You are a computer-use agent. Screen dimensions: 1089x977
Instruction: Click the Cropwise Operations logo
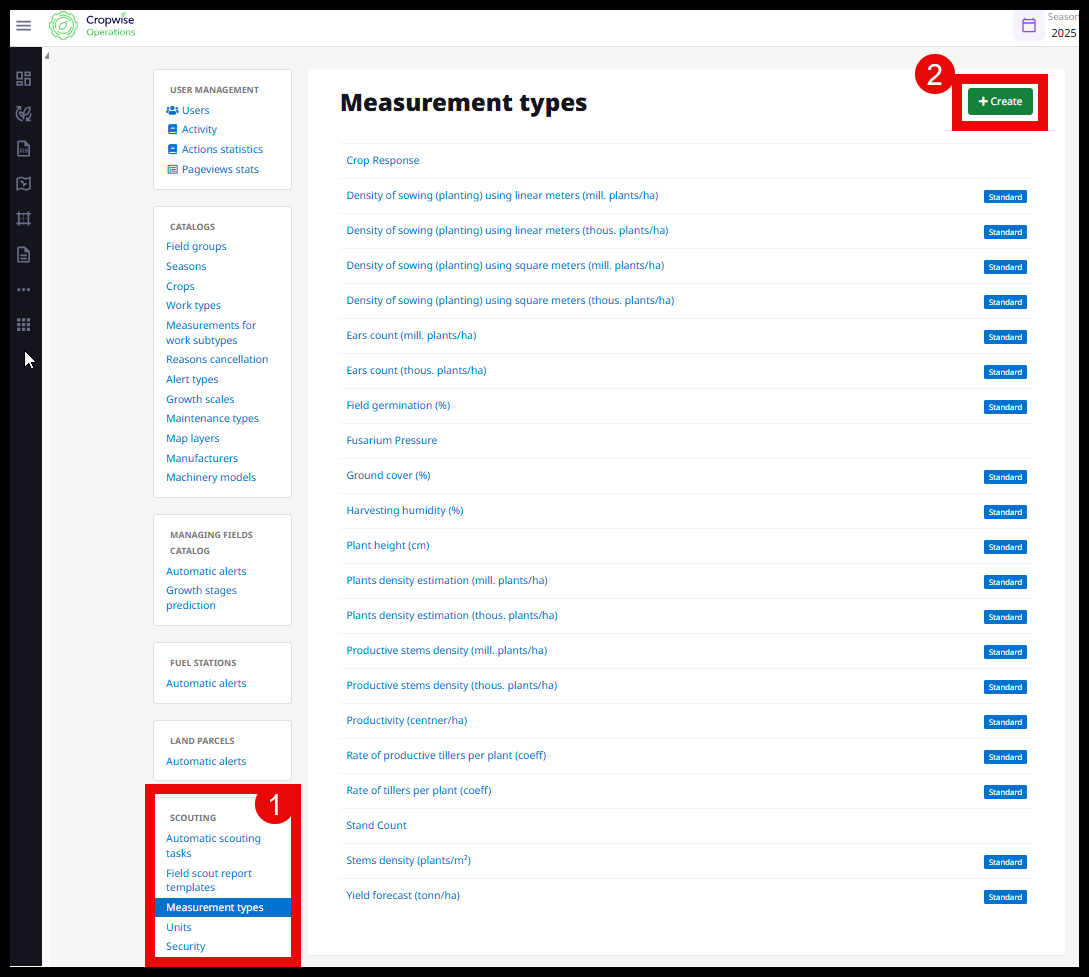point(93,25)
